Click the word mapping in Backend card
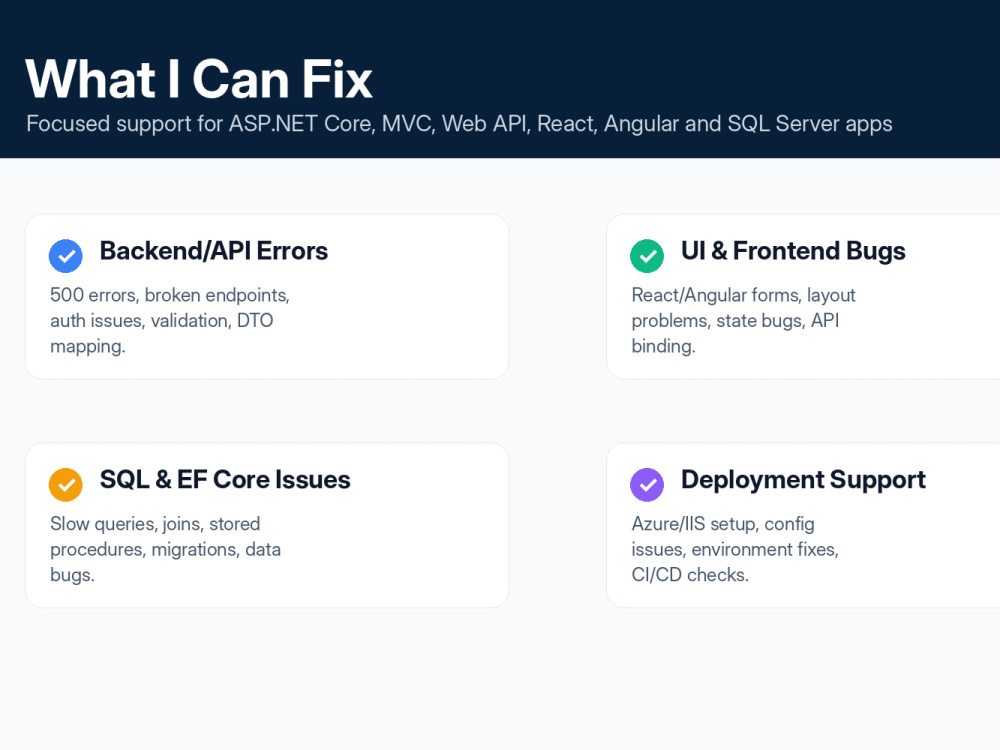The width and height of the screenshot is (1000, 750). coord(87,347)
